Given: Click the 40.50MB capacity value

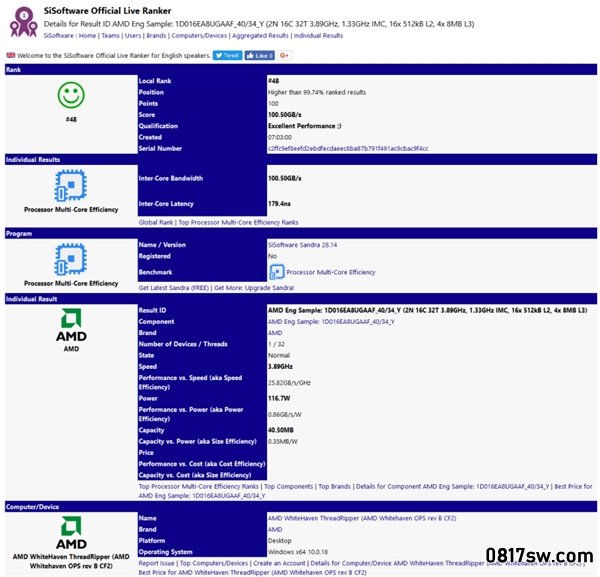Looking at the screenshot, I should tap(281, 430).
